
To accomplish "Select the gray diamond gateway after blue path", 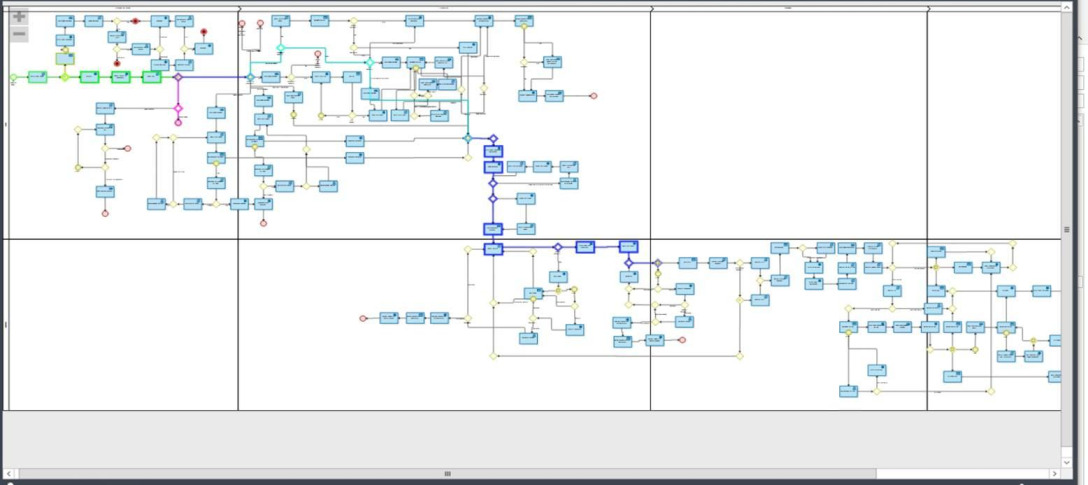I will (x=657, y=263).
